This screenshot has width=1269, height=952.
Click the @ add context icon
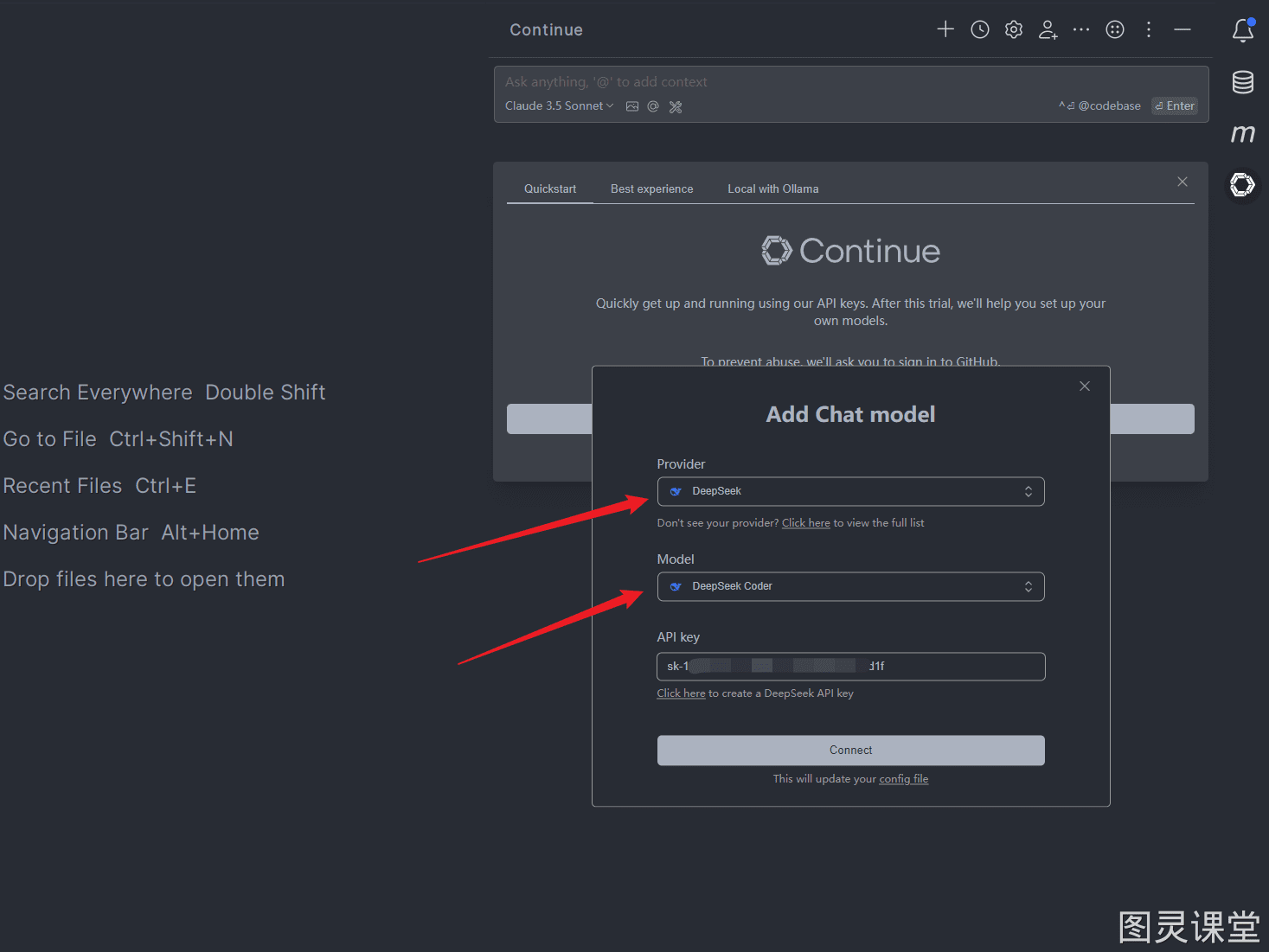point(653,106)
